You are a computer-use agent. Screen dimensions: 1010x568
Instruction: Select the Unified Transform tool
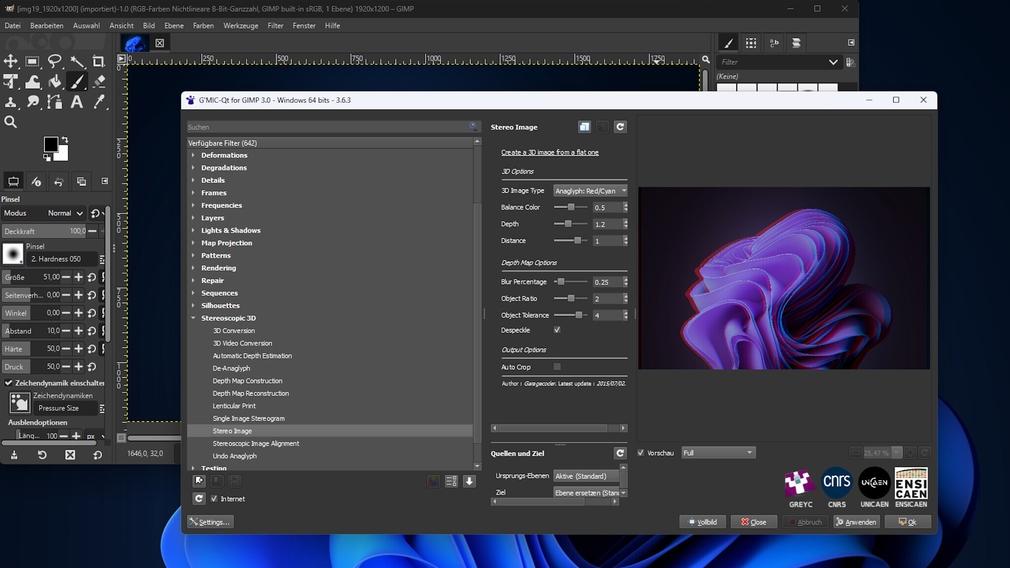pos(11,82)
